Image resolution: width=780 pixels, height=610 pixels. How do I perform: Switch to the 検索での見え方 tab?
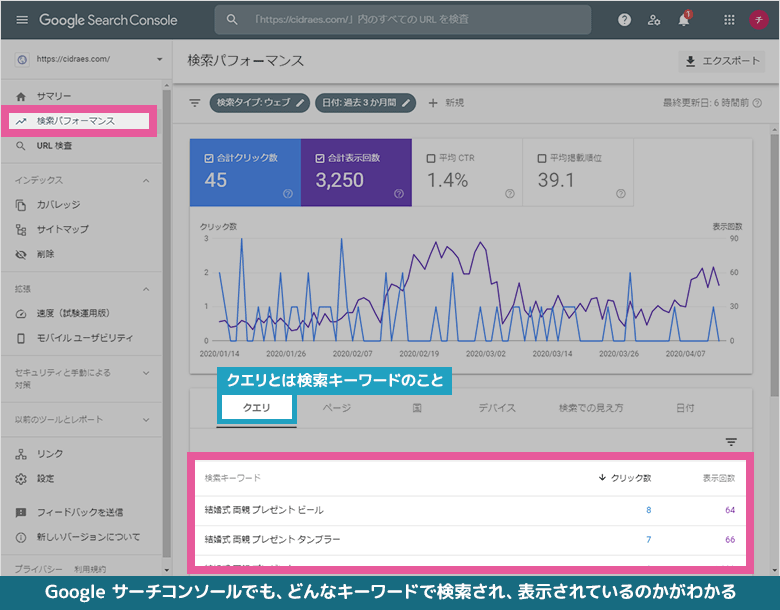[591, 408]
